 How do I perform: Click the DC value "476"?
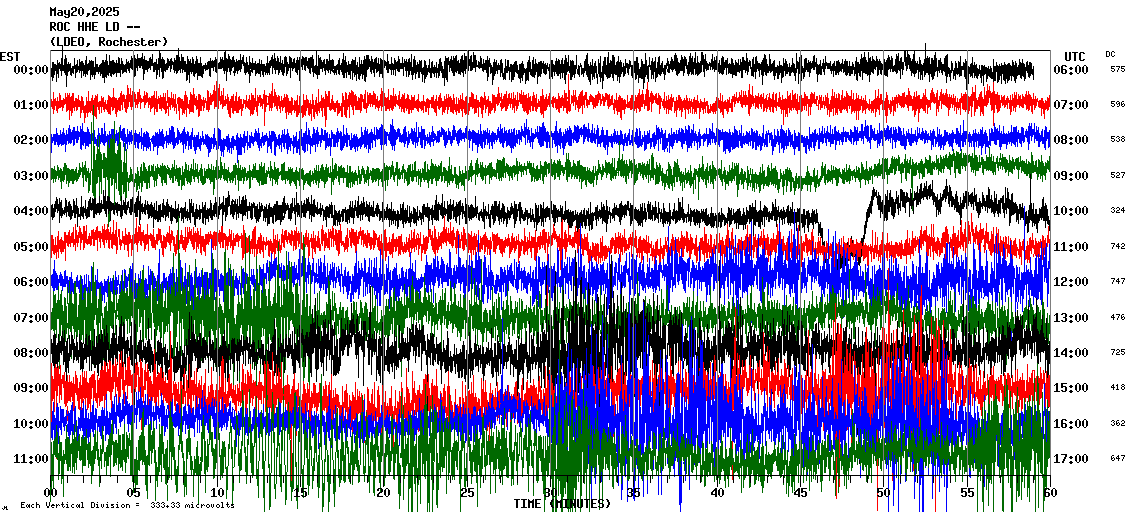[1117, 317]
